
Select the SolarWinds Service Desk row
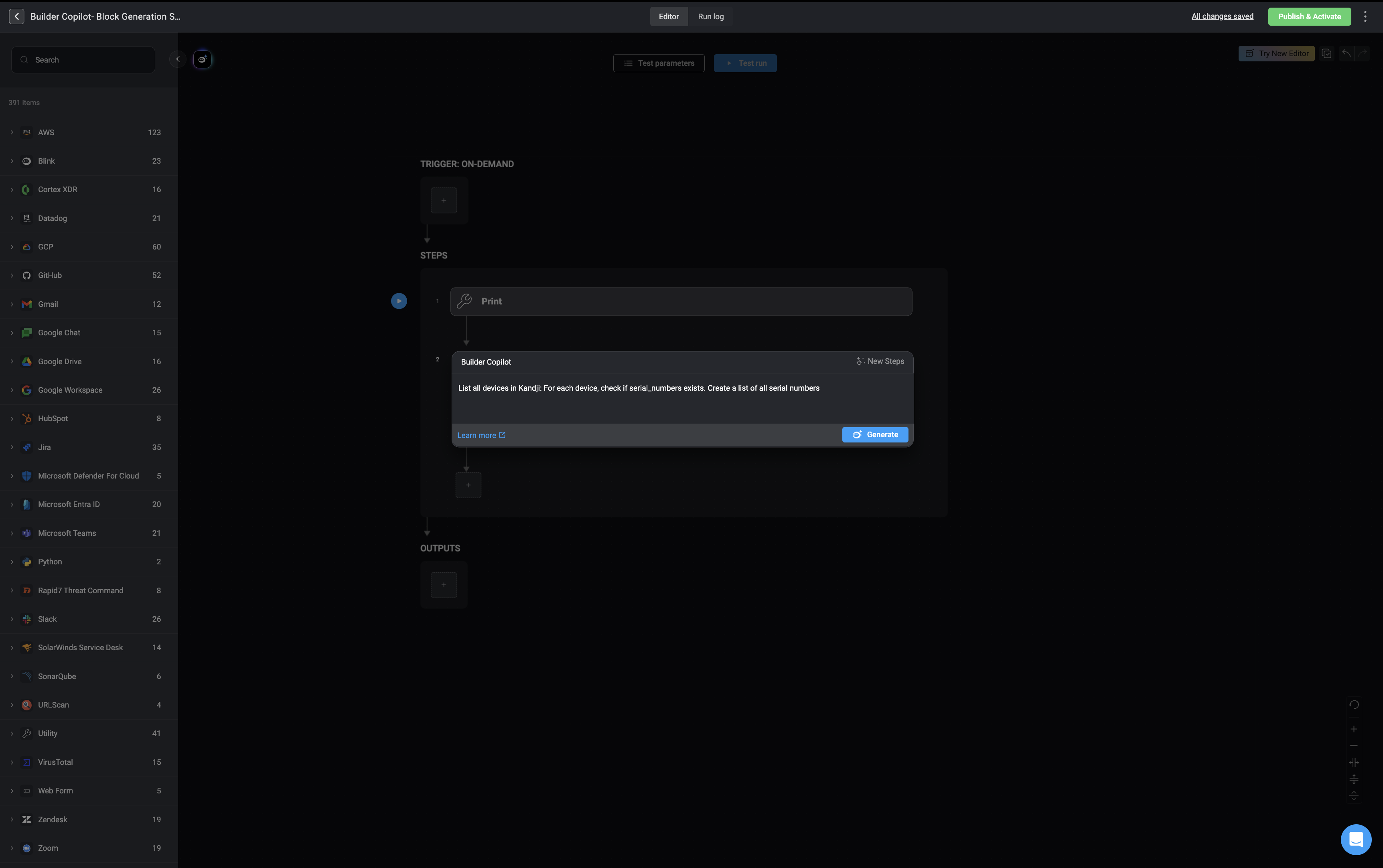point(89,647)
